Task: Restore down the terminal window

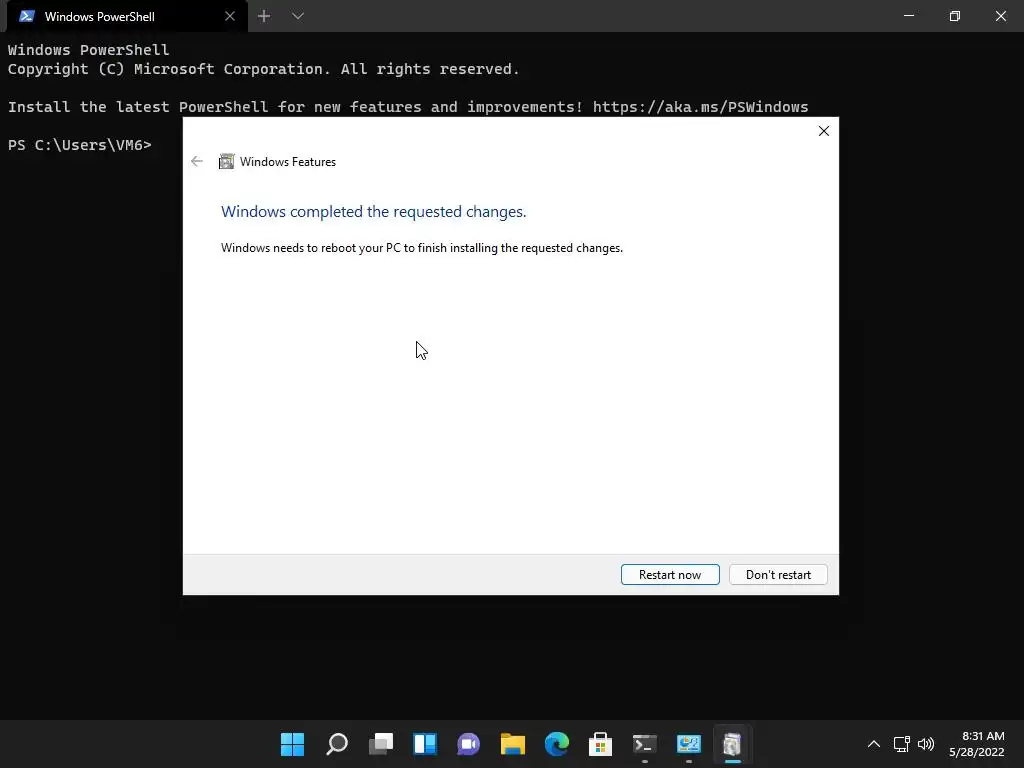Action: point(955,16)
